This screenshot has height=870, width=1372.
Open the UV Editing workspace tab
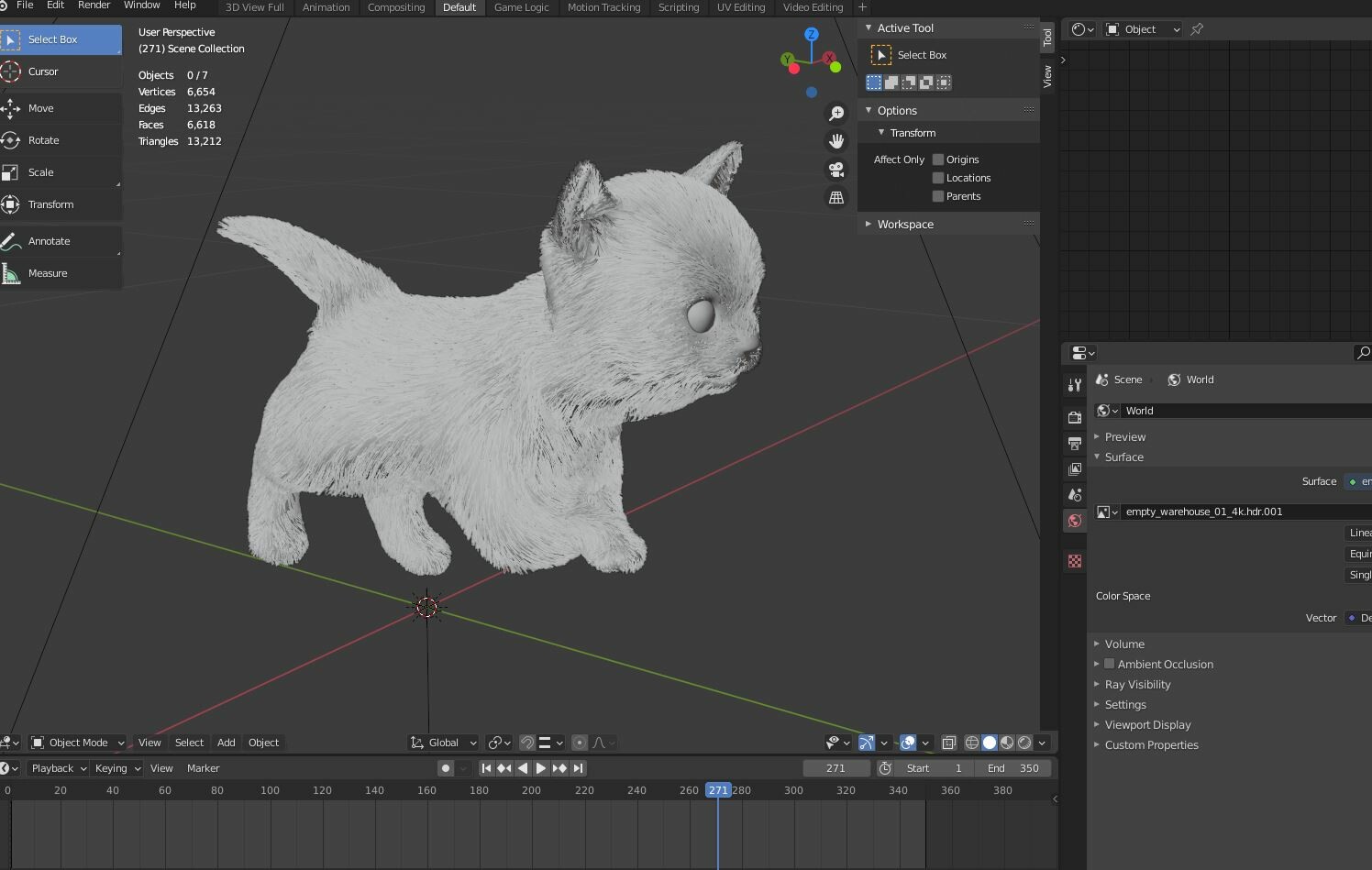click(741, 7)
